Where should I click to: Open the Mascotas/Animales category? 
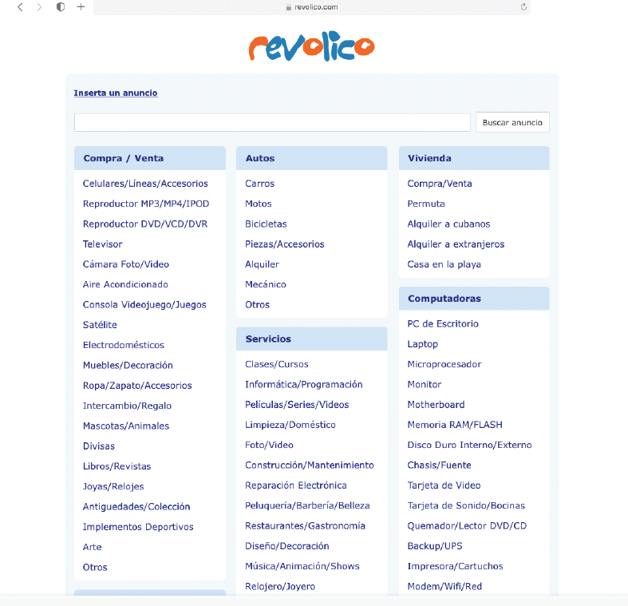coord(126,426)
